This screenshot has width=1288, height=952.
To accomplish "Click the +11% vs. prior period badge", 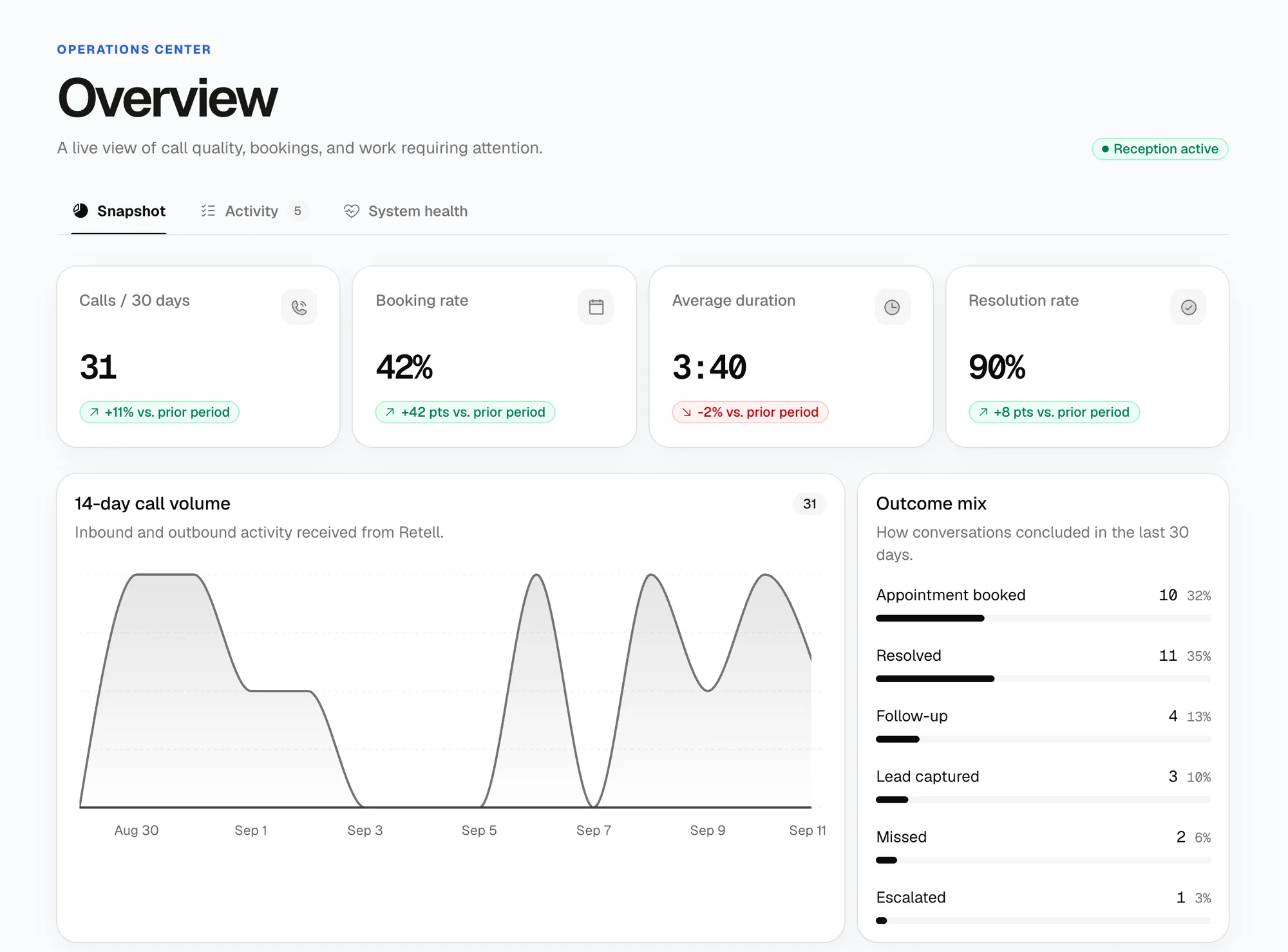I will (160, 412).
